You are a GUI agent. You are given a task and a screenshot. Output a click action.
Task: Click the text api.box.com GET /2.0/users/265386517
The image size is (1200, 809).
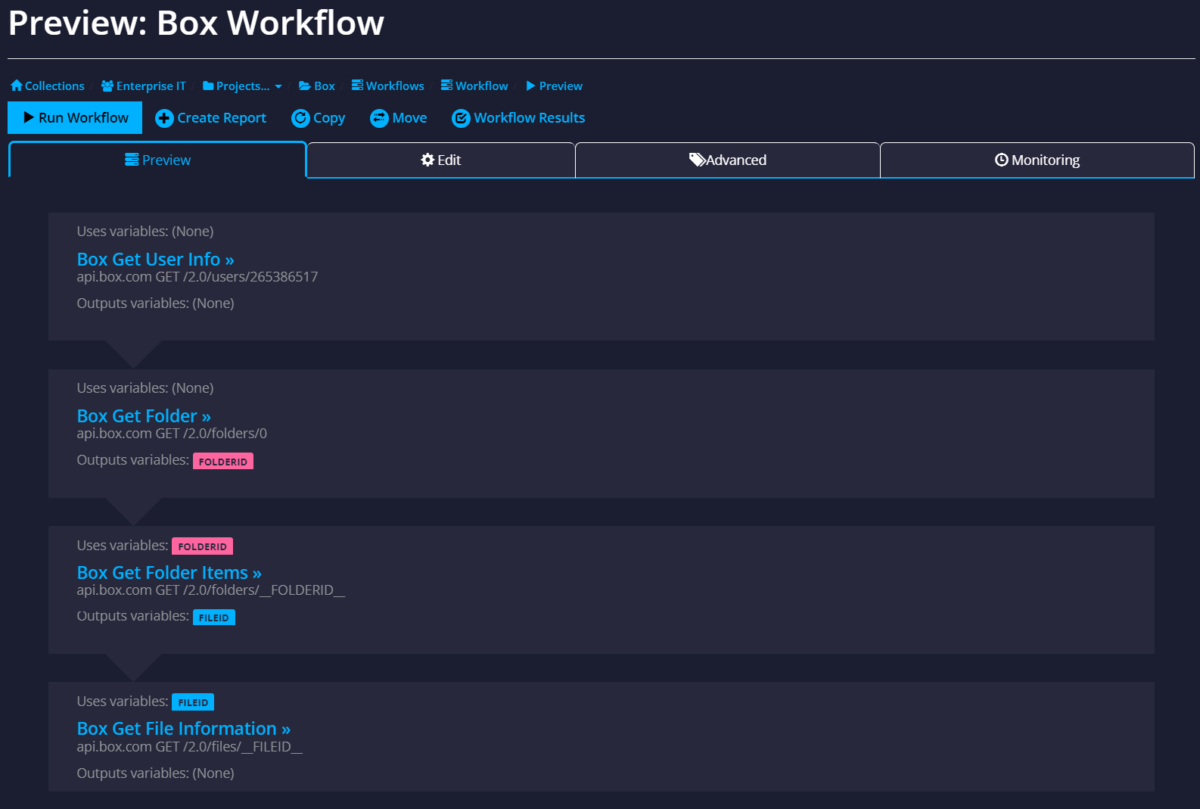tap(197, 277)
